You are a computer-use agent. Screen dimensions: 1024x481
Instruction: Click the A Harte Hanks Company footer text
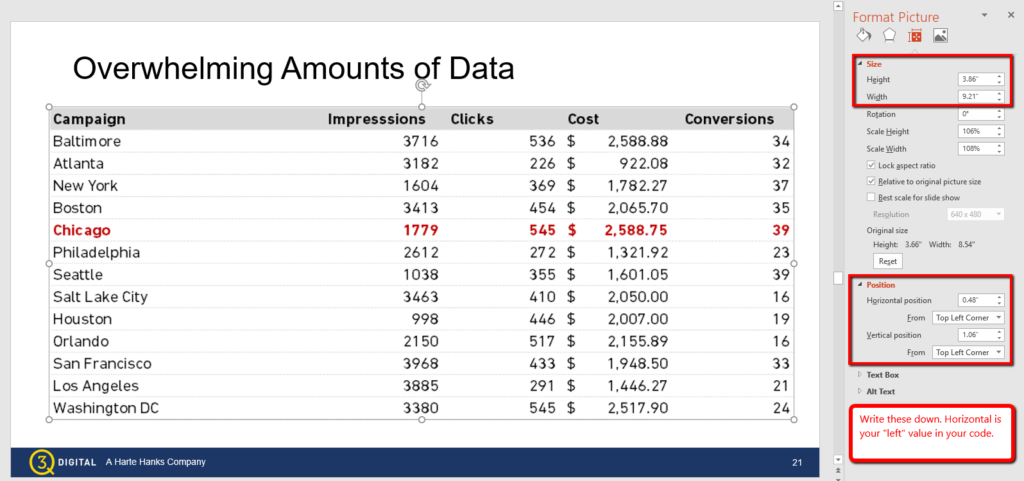tap(155, 462)
